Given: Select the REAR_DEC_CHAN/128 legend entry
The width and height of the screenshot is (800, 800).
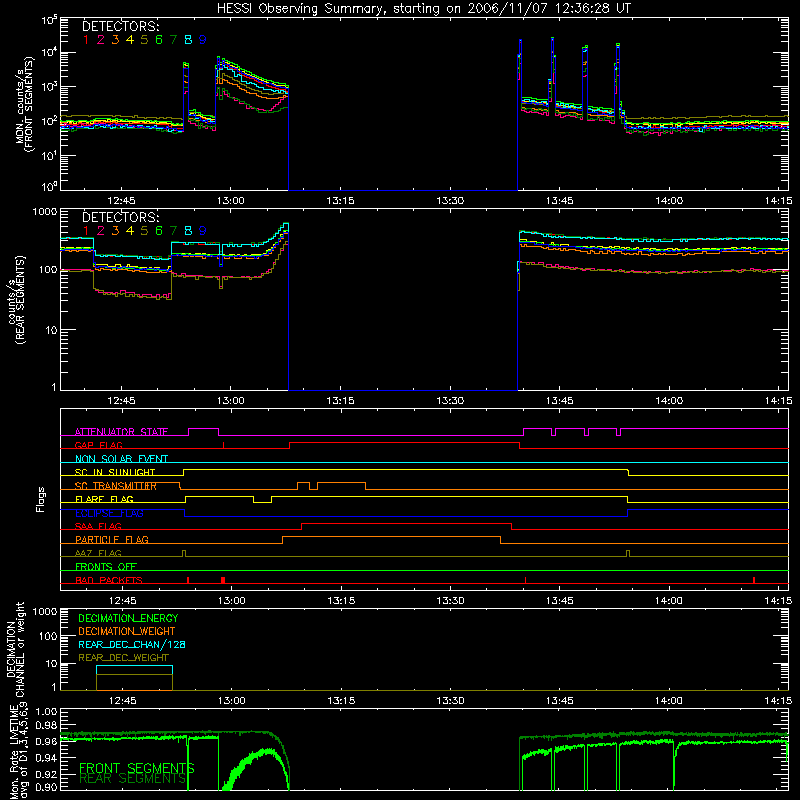Looking at the screenshot, I should click(x=132, y=644).
